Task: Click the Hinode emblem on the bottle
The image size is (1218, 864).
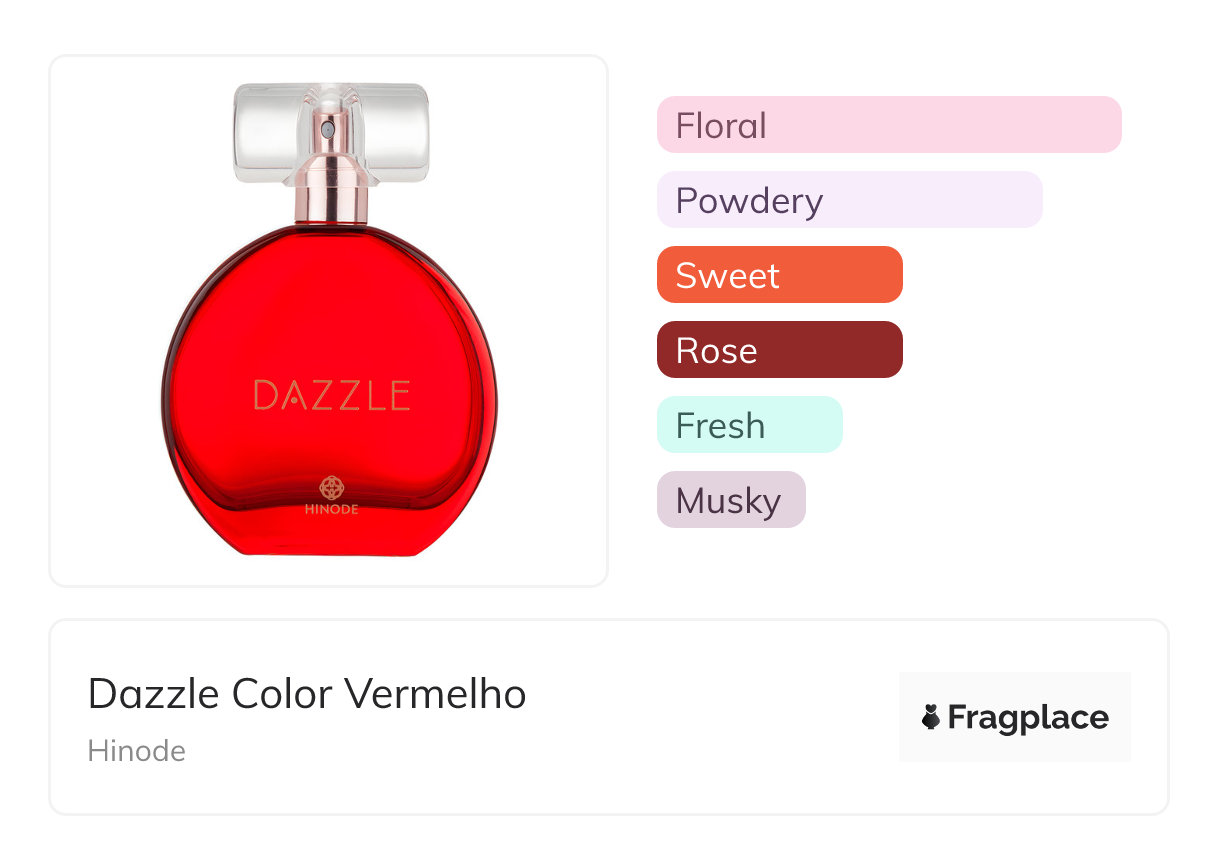Action: pyautogui.click(x=331, y=488)
